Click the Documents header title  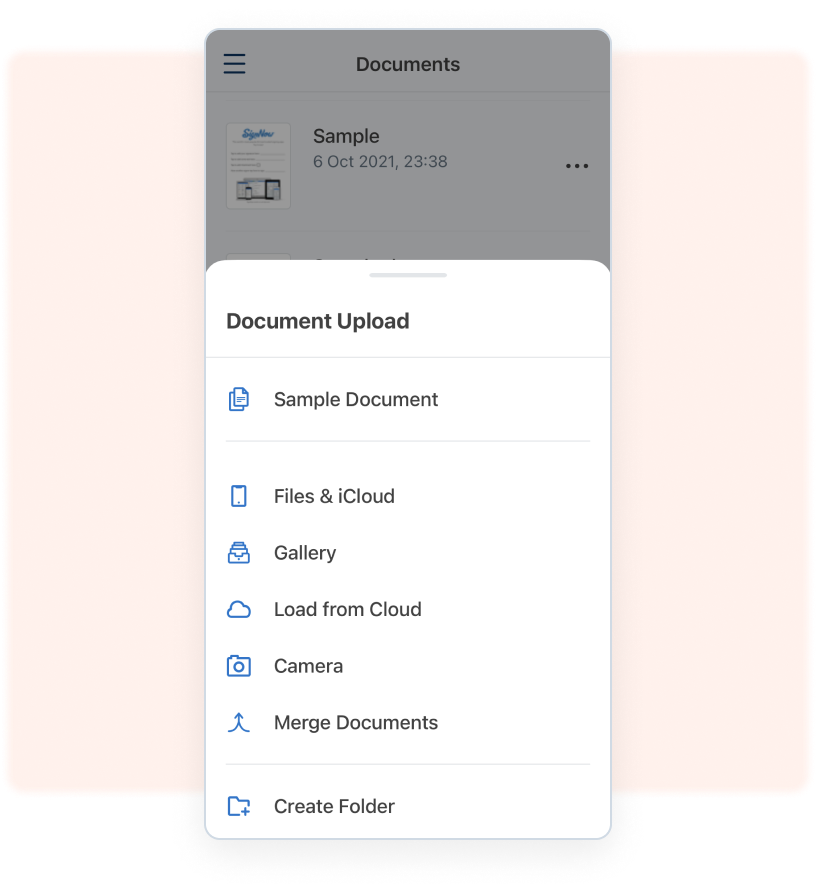point(408,65)
